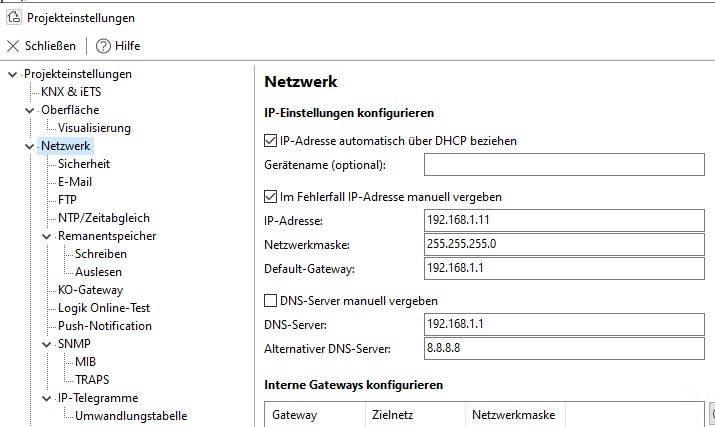Click the Default-Gateway address field
The height and width of the screenshot is (427, 715).
point(565,268)
